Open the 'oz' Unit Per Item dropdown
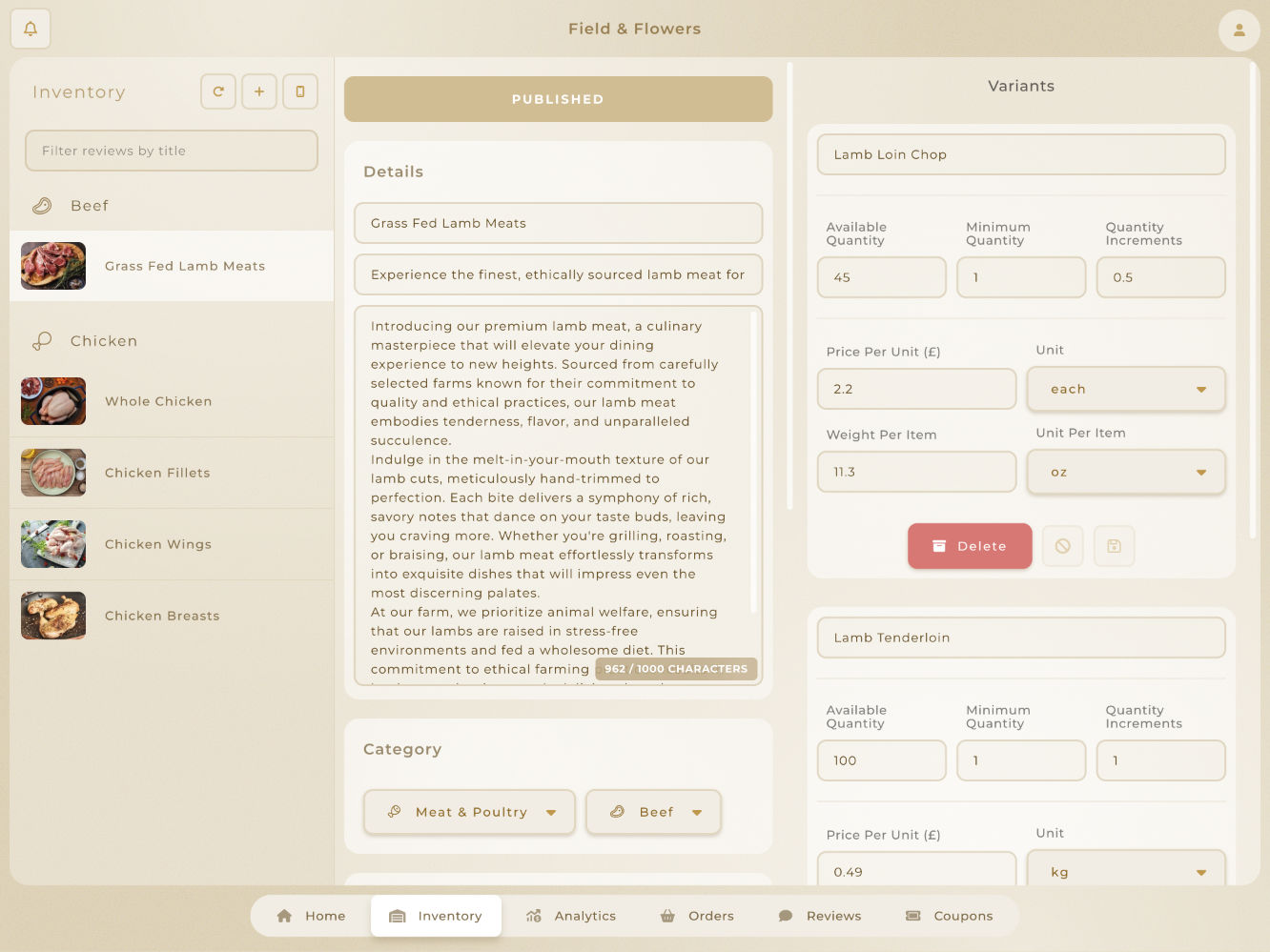Viewport: 1270px width, 952px height. tap(1126, 472)
